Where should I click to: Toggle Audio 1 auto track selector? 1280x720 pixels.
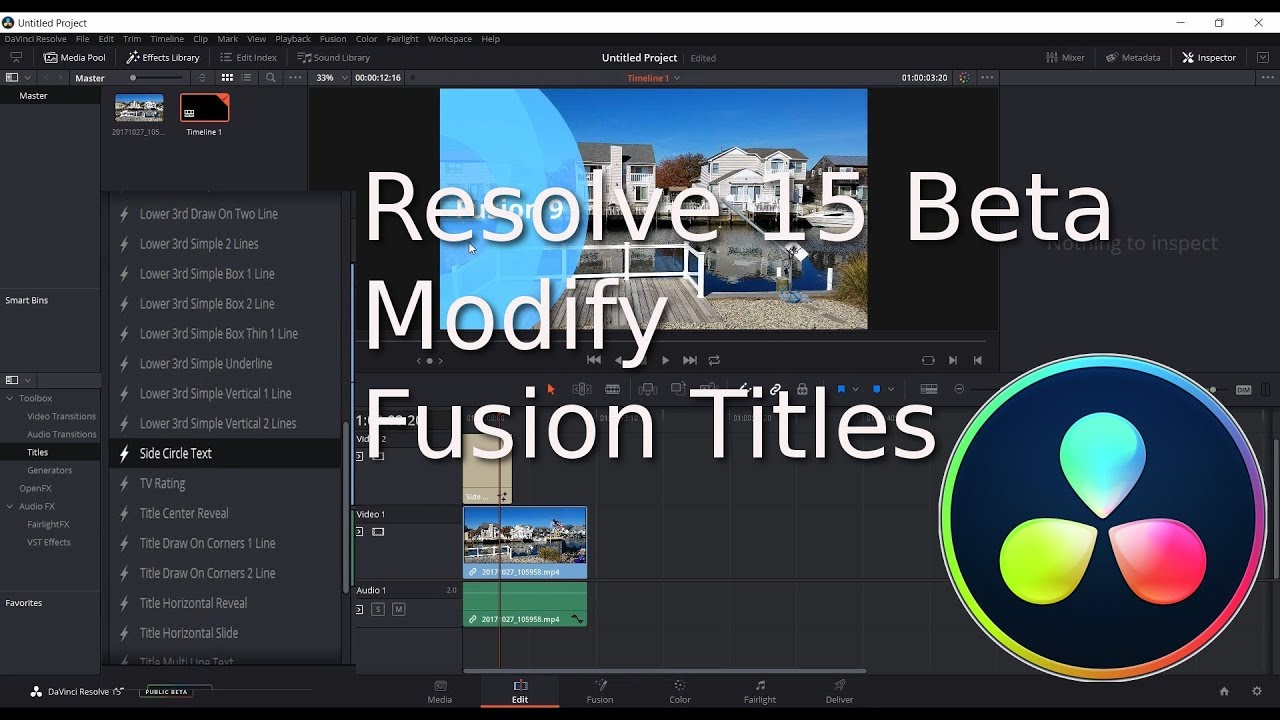(x=360, y=609)
